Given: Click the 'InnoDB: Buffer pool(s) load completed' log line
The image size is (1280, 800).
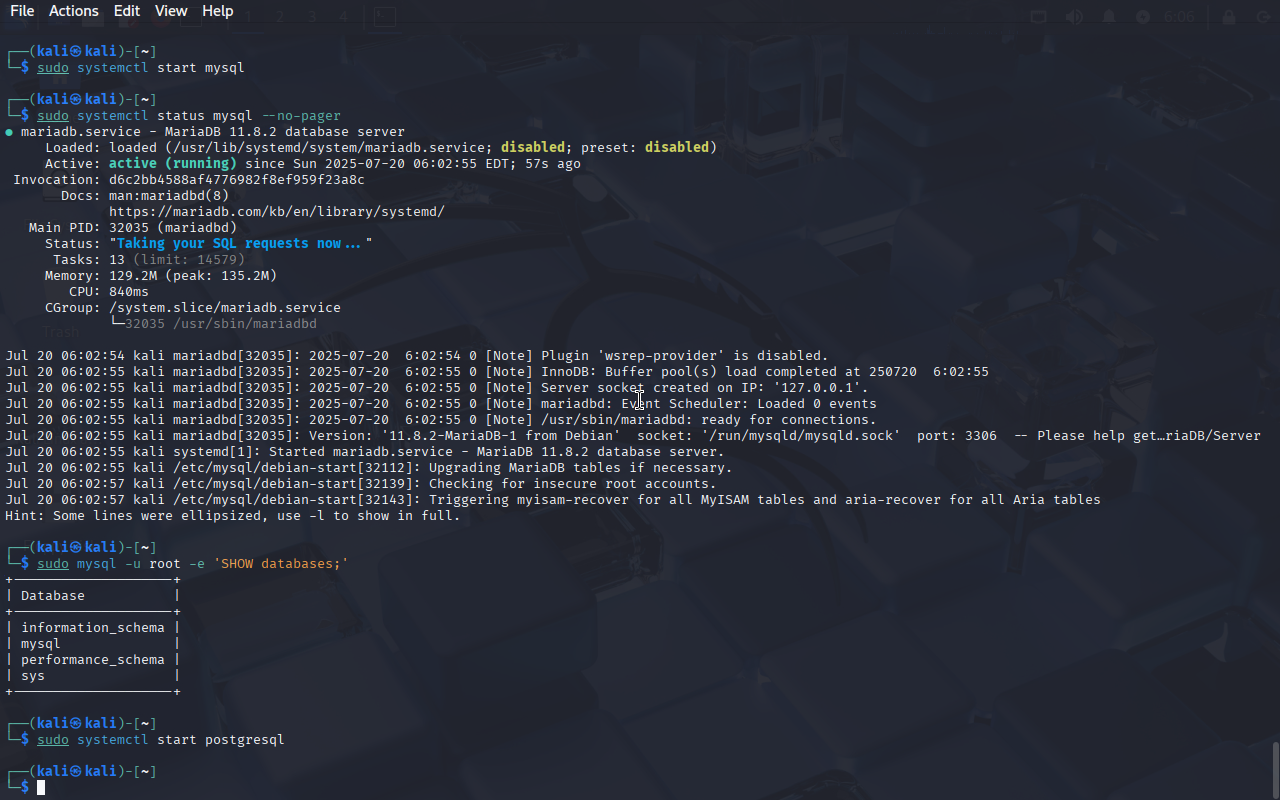Looking at the screenshot, I should pyautogui.click(x=497, y=372).
